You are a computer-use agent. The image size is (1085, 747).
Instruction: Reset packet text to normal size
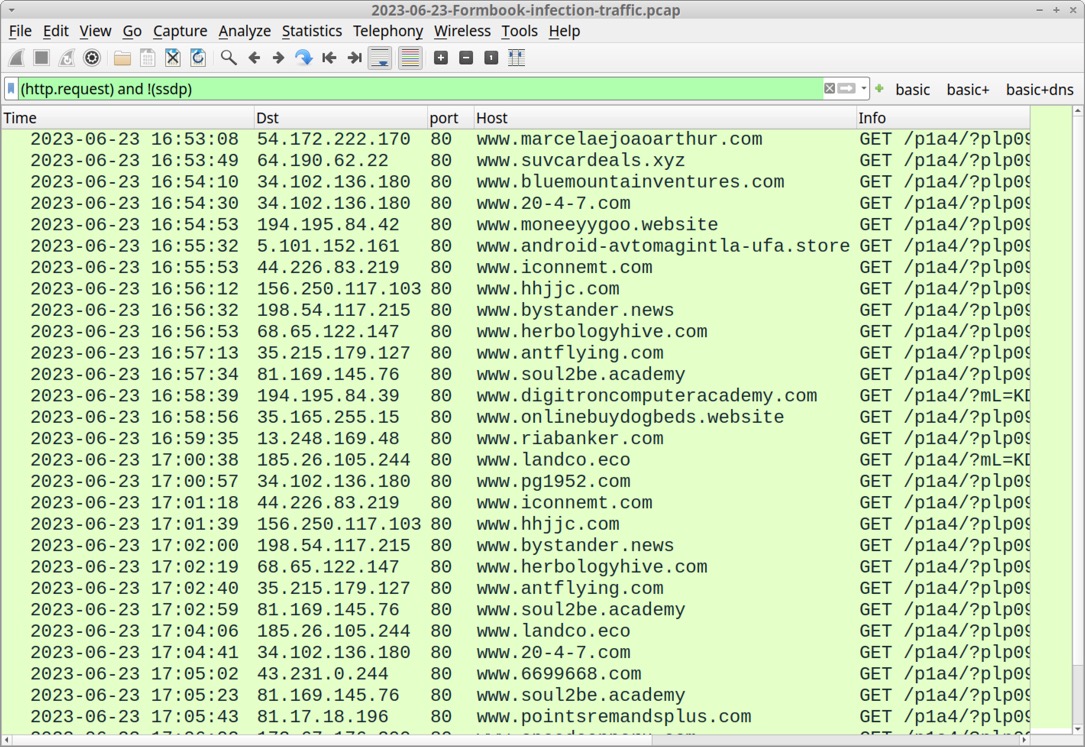tap(491, 58)
